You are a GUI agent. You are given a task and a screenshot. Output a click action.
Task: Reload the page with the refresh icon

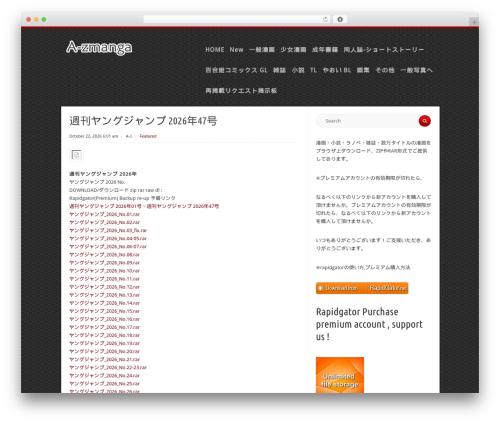point(325,20)
